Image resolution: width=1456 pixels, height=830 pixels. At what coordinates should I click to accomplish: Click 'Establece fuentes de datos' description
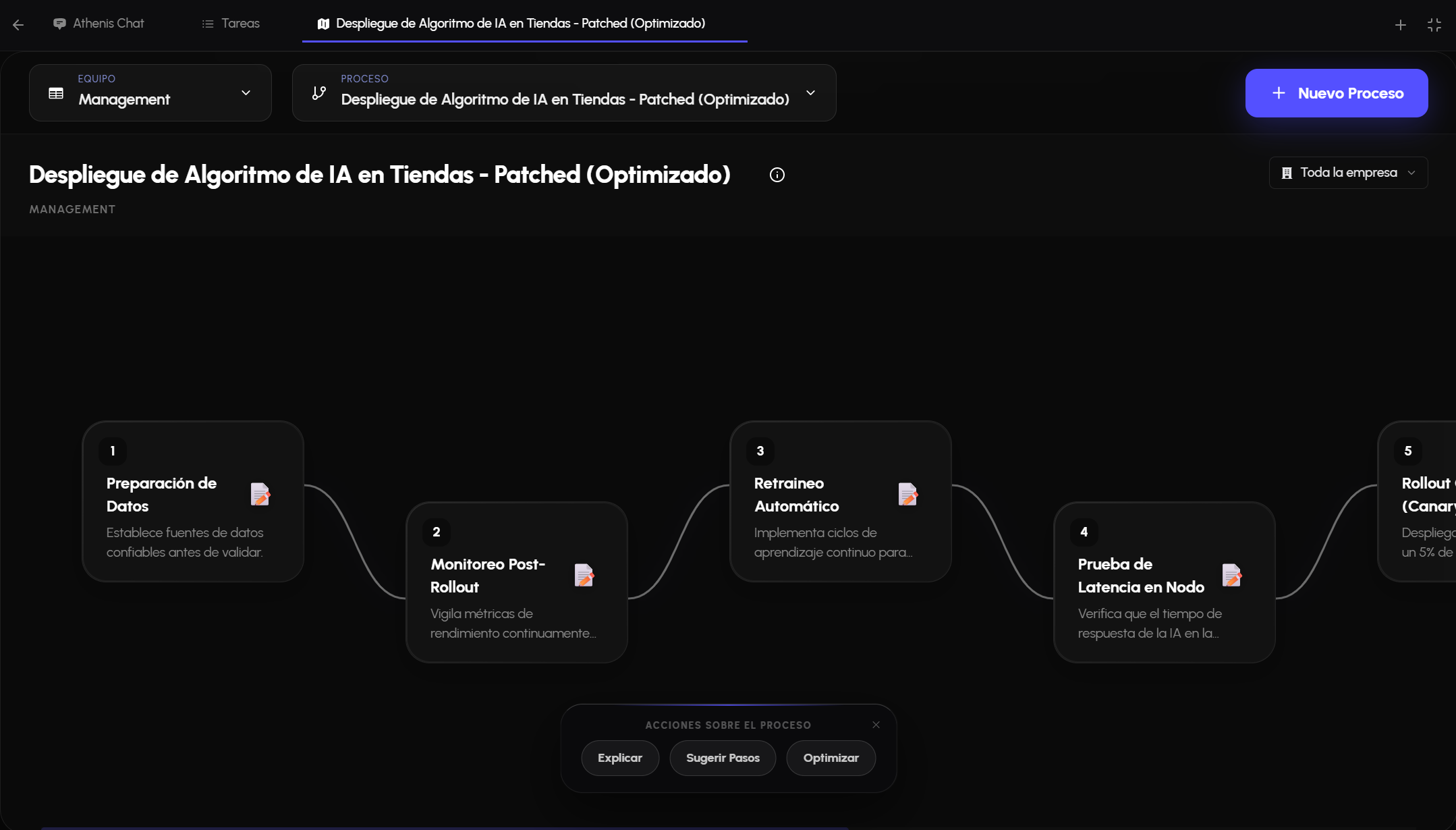pos(185,543)
